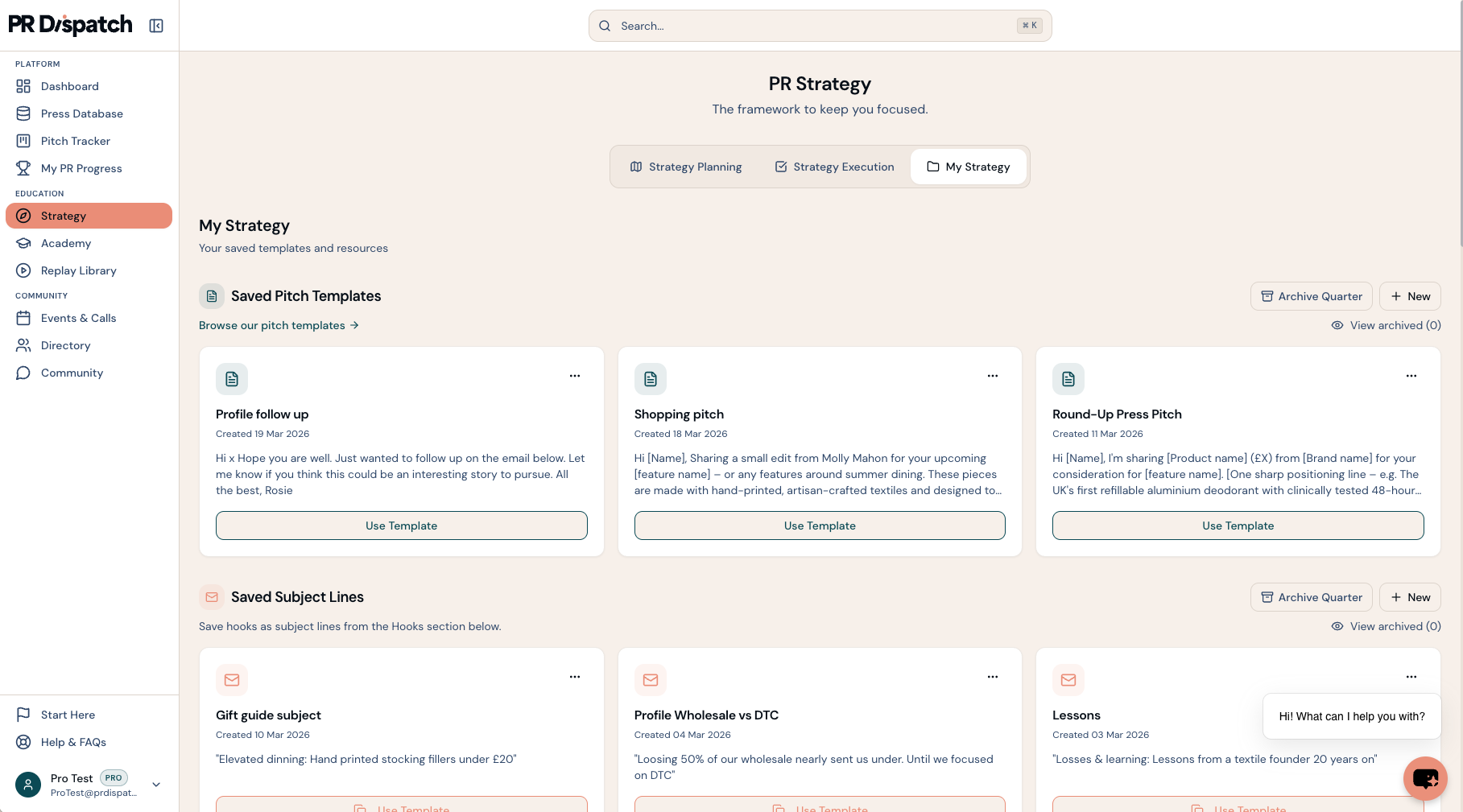Click the PRO badge next to Pro Test

click(114, 778)
